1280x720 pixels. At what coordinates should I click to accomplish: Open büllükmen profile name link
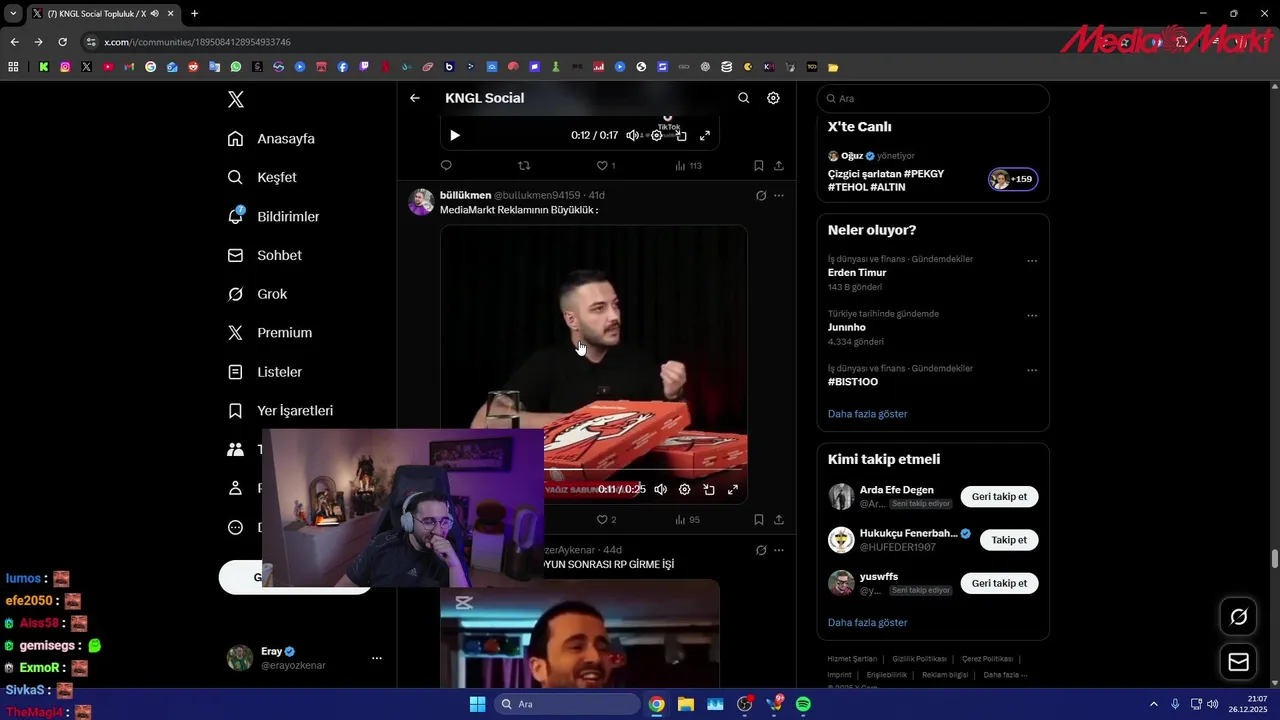tap(465, 195)
